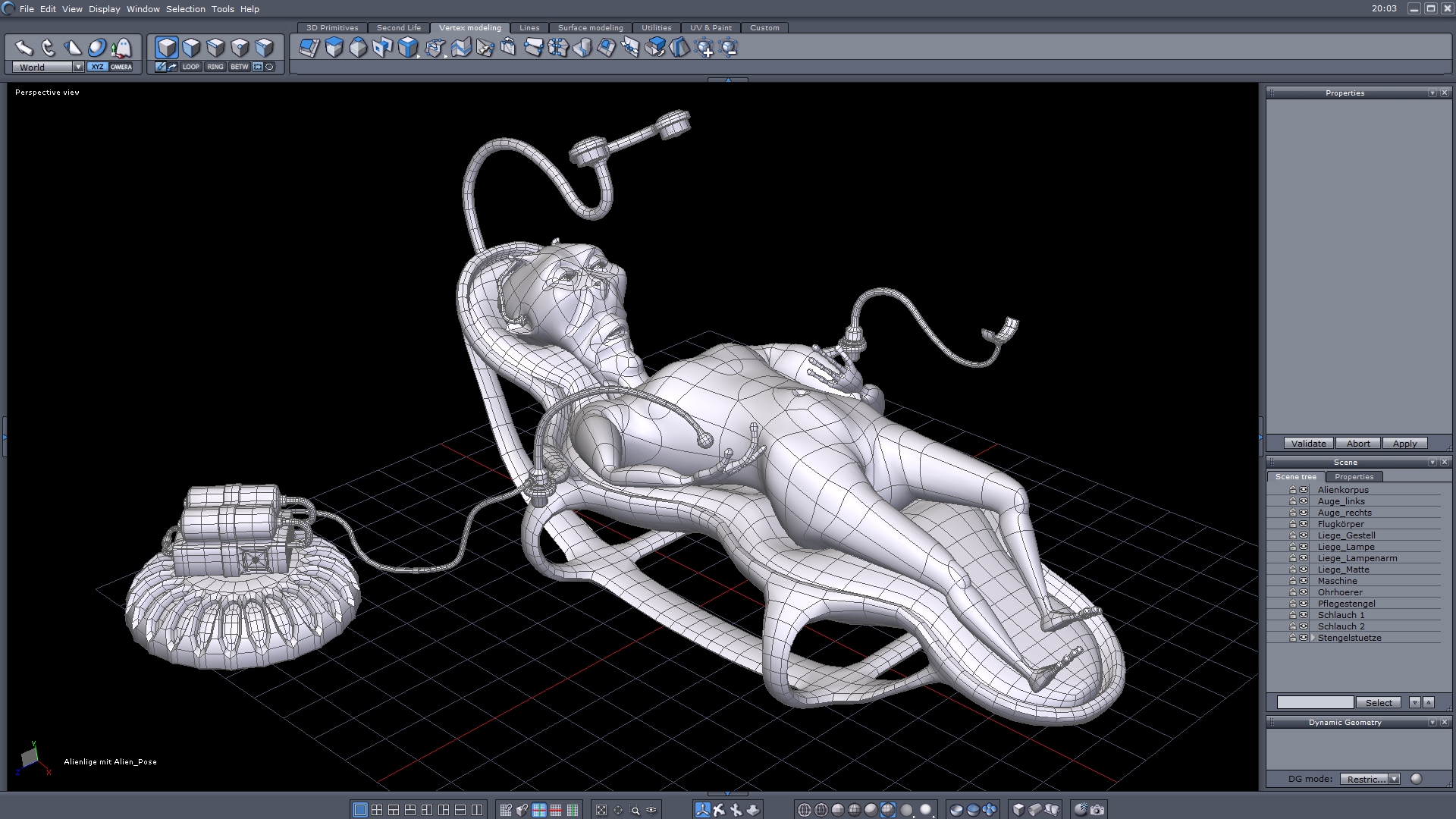Image resolution: width=1456 pixels, height=819 pixels.
Task: Click the scene tree search input field
Action: 1314,702
